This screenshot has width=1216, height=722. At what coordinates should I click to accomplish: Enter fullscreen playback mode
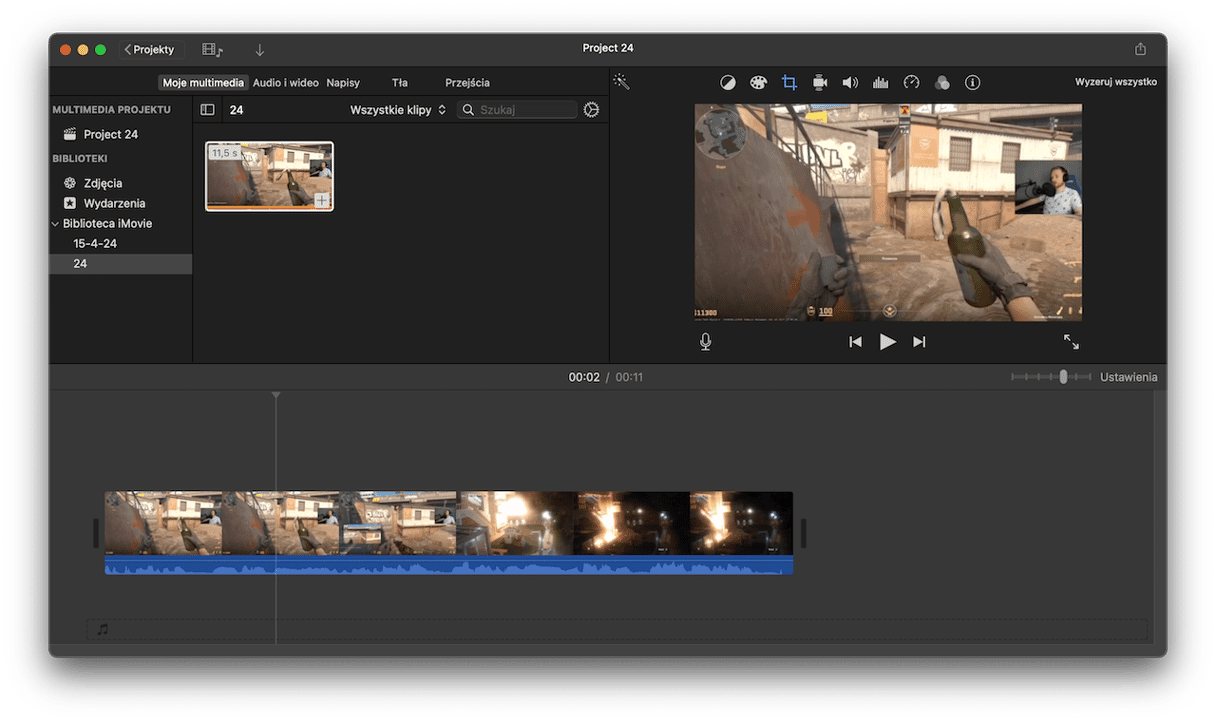click(1071, 342)
